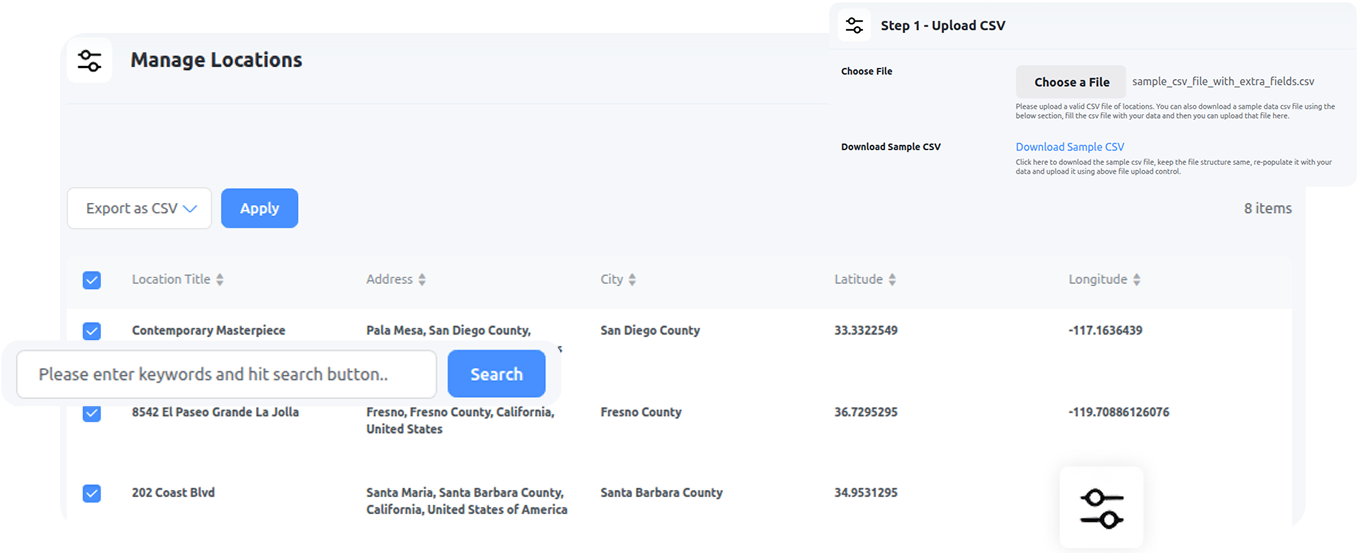Click the Choose a File button
1358x553 pixels.
(1071, 82)
